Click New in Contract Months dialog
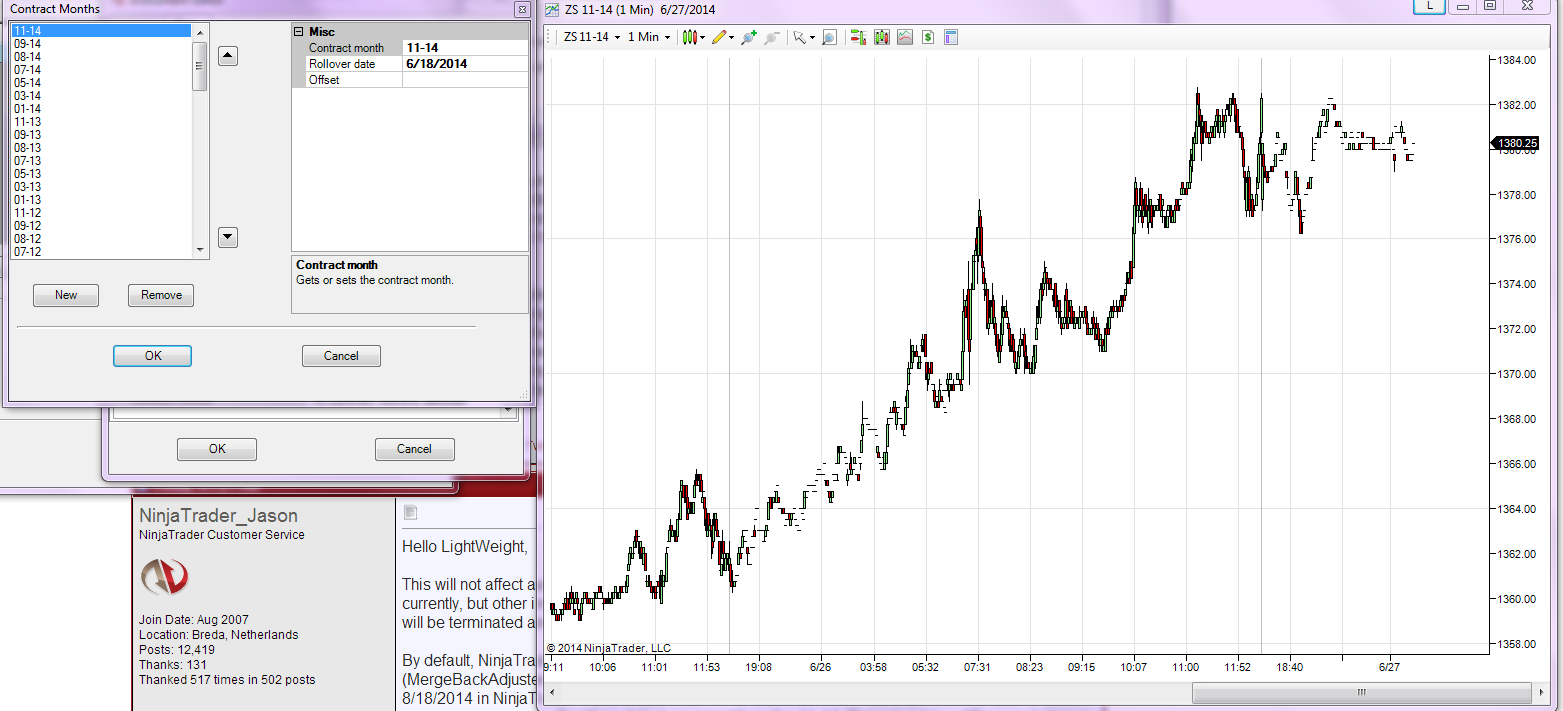The width and height of the screenshot is (1563, 711). [66, 295]
